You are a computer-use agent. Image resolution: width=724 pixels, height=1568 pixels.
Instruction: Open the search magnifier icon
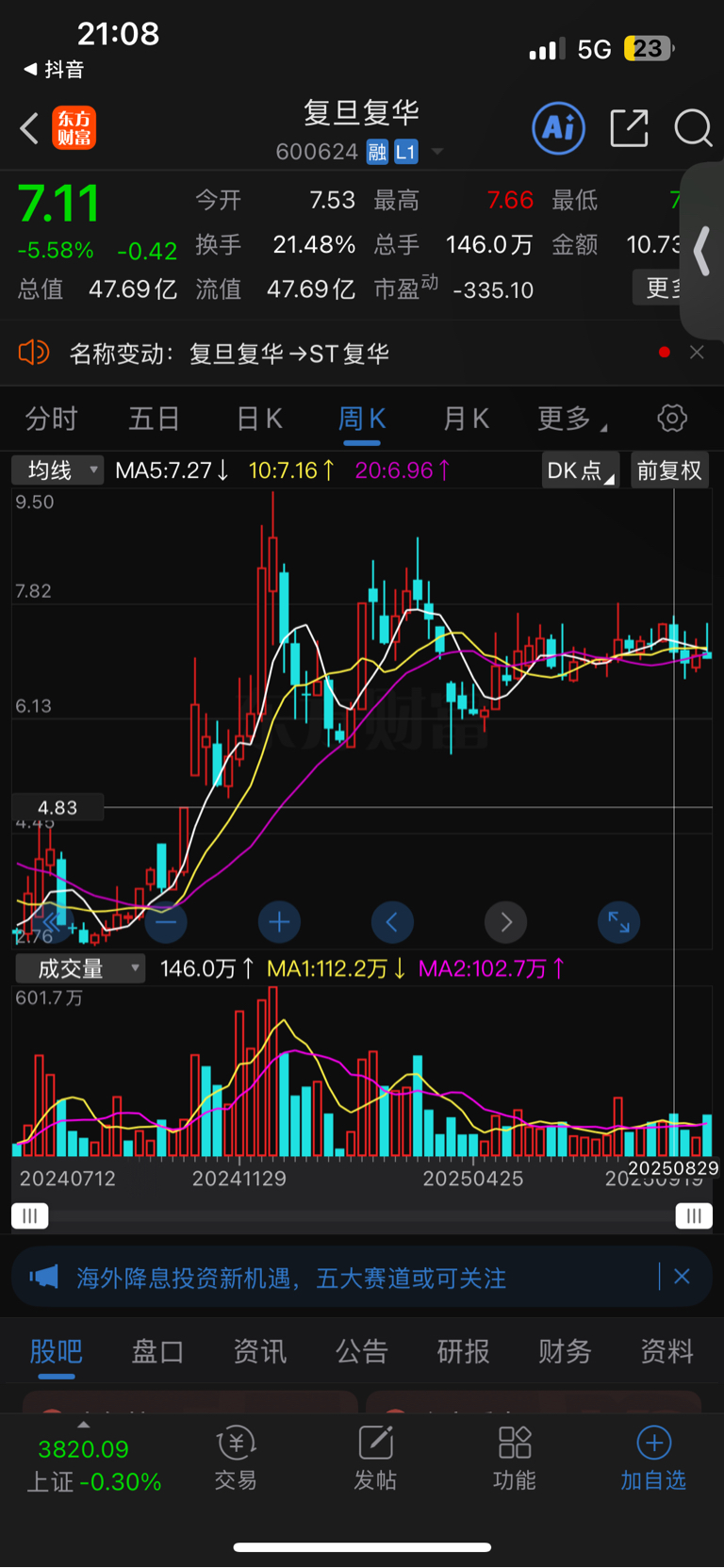(x=693, y=127)
